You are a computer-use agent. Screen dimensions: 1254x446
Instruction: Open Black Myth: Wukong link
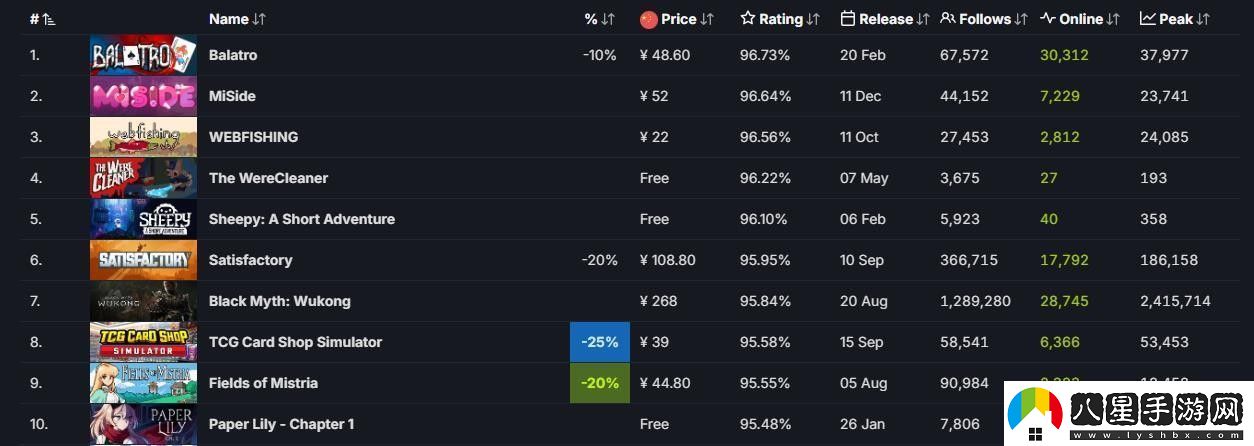280,301
